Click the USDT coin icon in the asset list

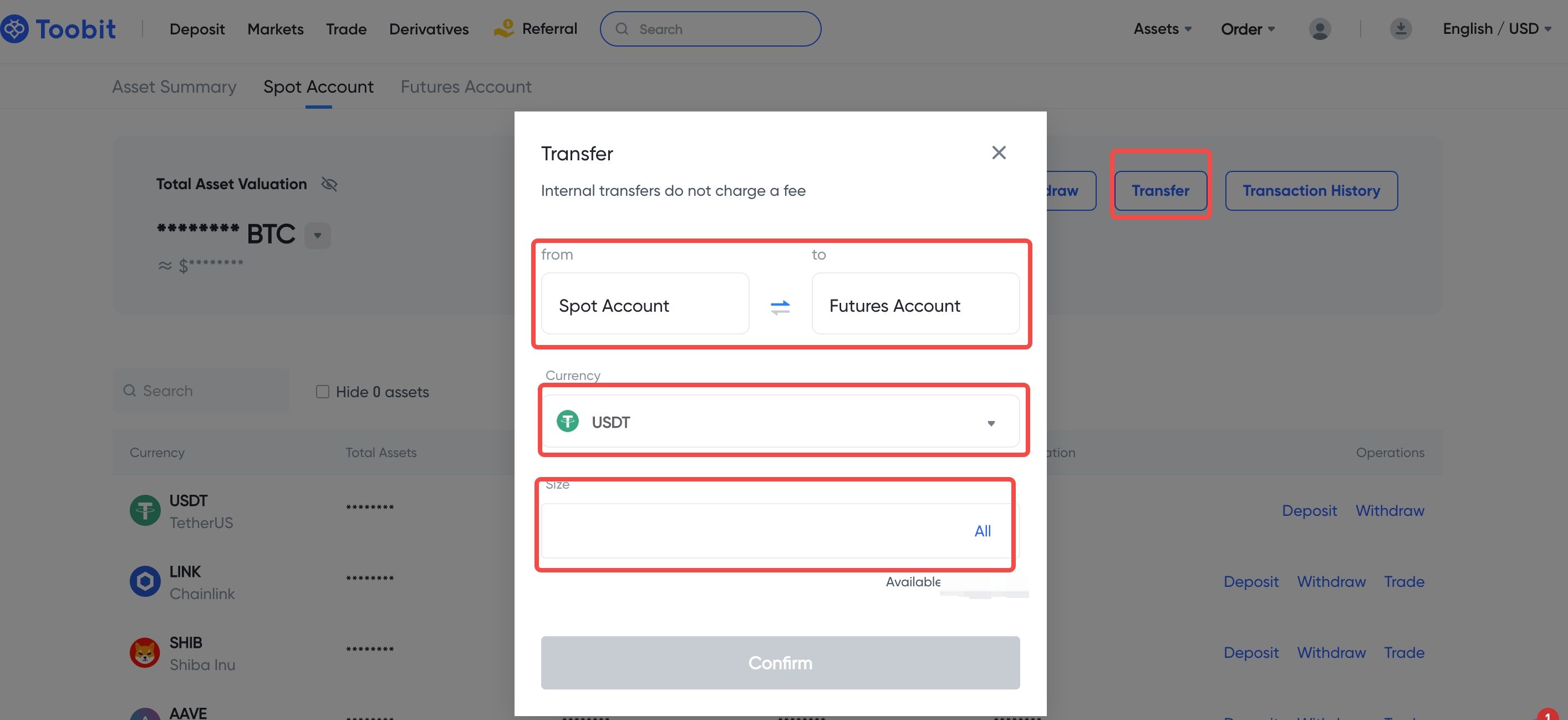145,510
